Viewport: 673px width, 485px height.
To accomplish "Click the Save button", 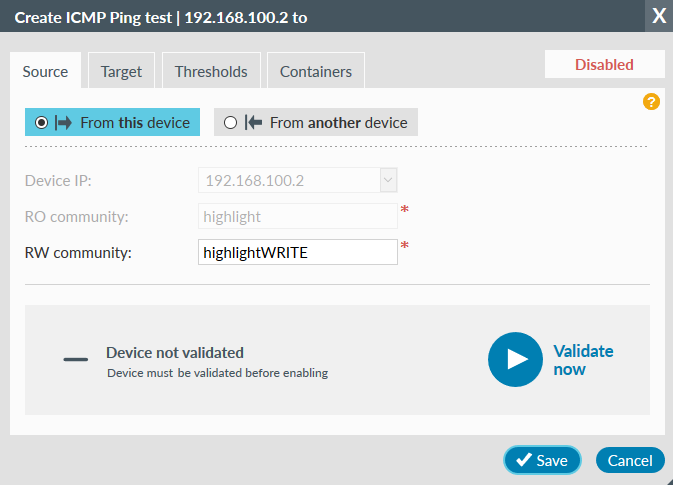I will [543, 461].
